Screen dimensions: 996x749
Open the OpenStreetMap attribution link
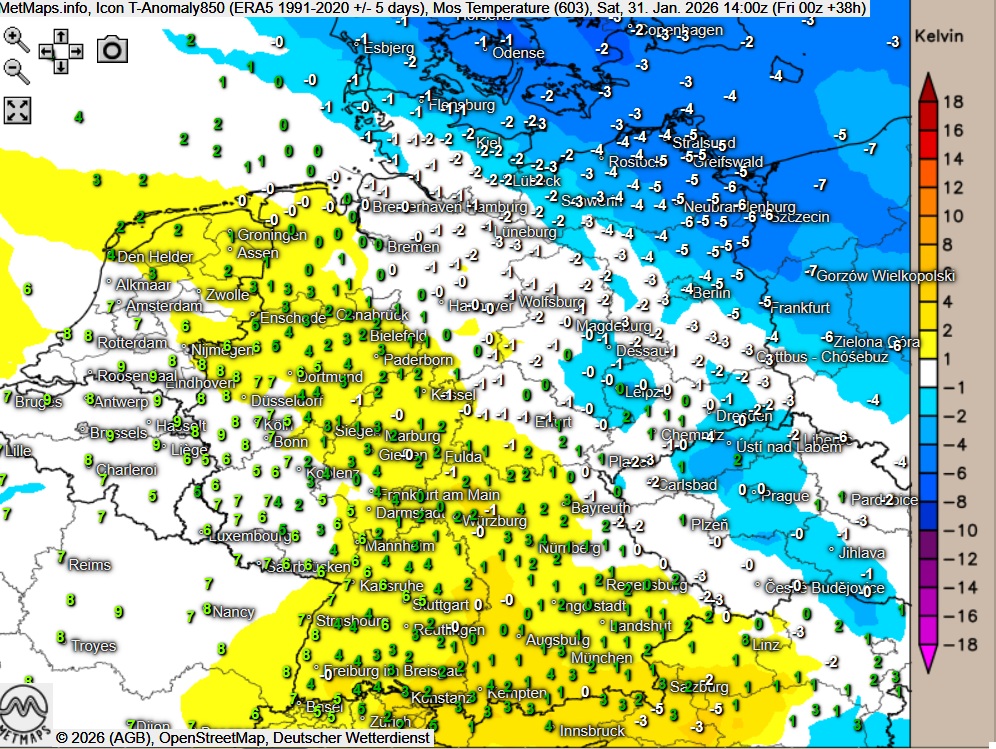(208, 738)
